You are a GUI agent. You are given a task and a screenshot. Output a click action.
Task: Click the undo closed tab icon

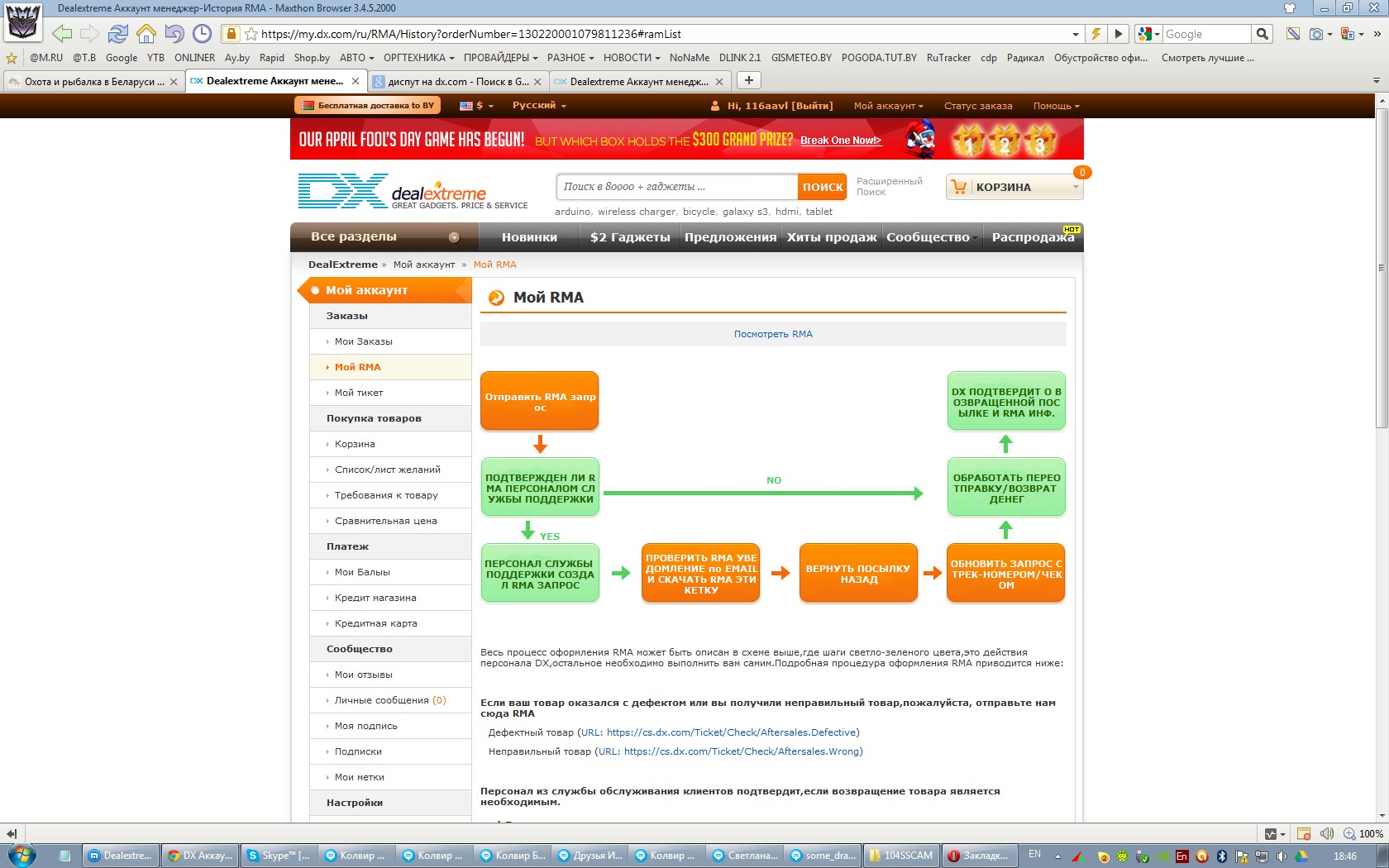pyautogui.click(x=174, y=34)
